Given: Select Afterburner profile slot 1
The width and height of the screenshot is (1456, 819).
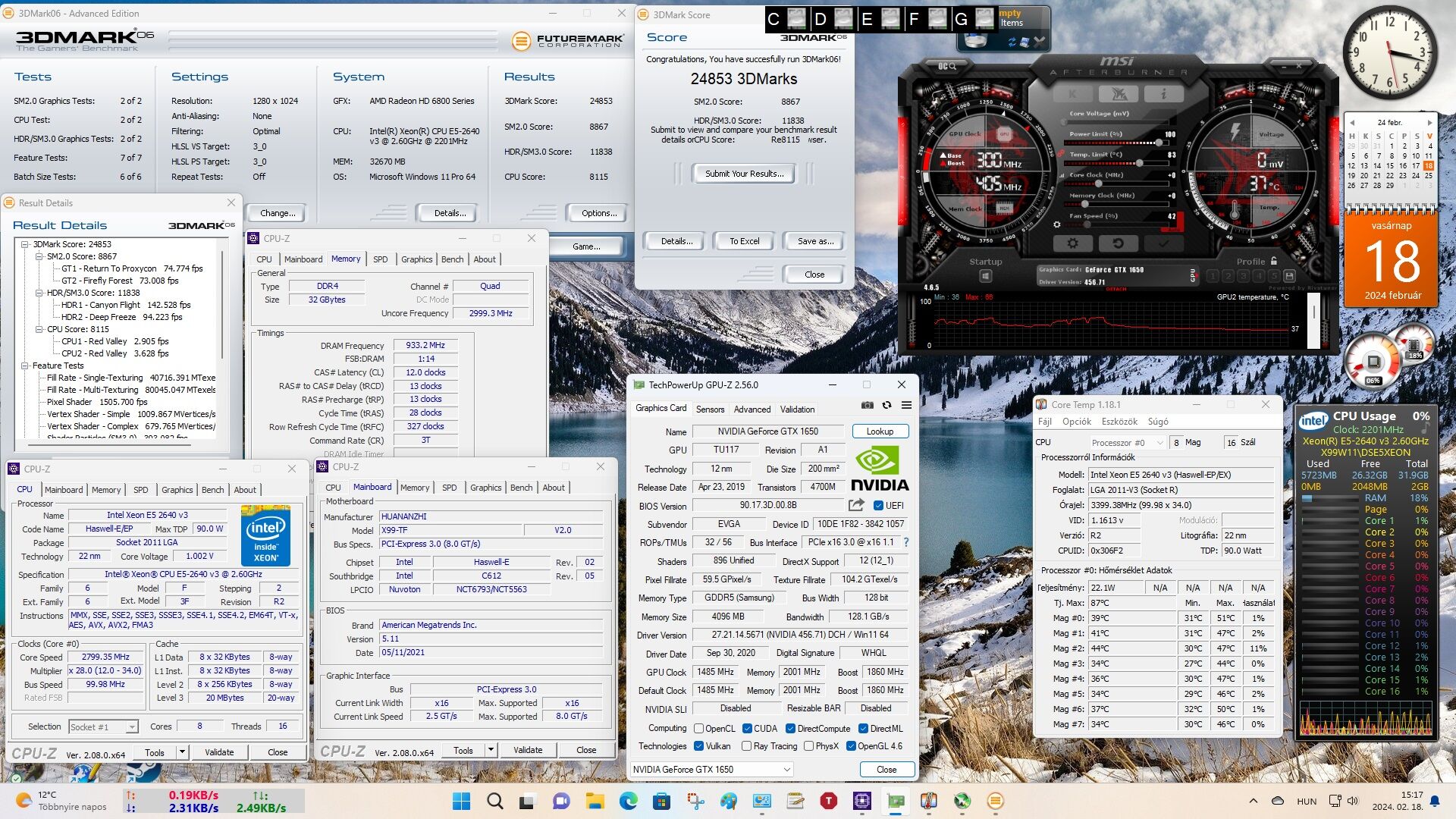Looking at the screenshot, I should 1212,276.
